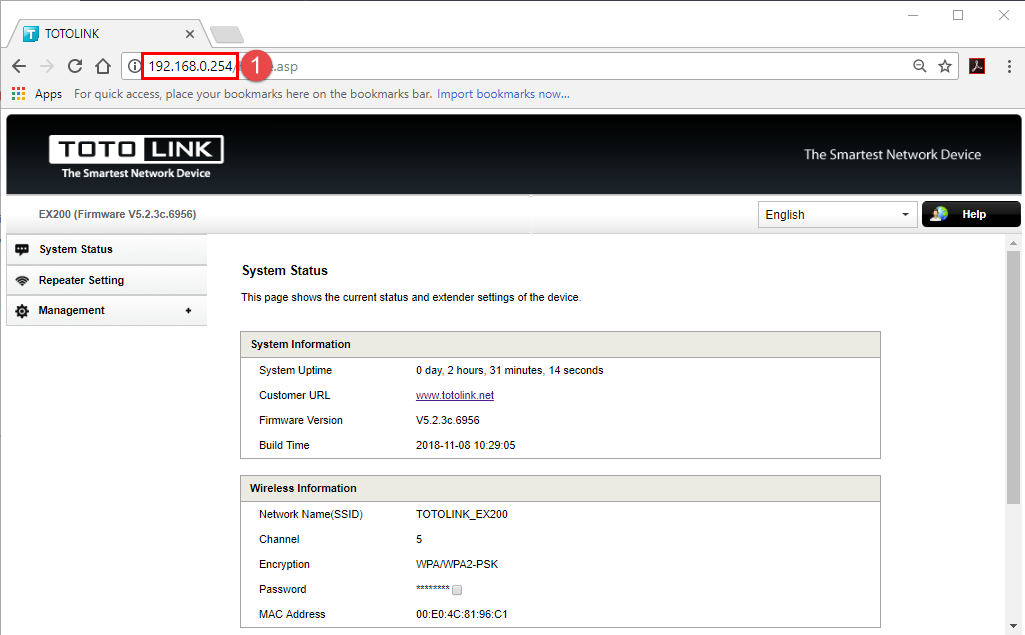Click the System Uptime value text
This screenshot has width=1025, height=635.
click(x=509, y=370)
